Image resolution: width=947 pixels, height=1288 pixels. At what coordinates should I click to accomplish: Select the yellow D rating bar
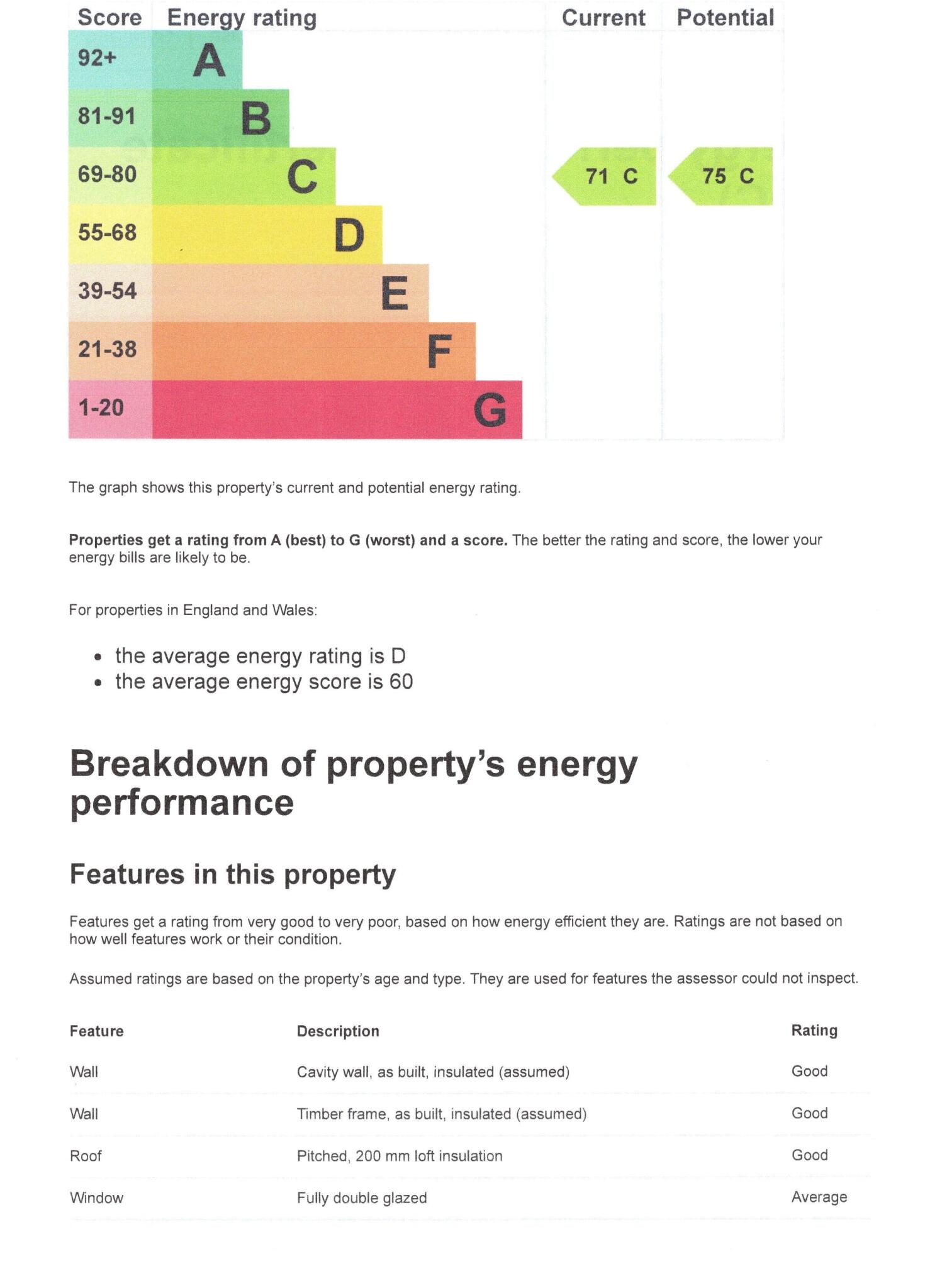point(267,235)
